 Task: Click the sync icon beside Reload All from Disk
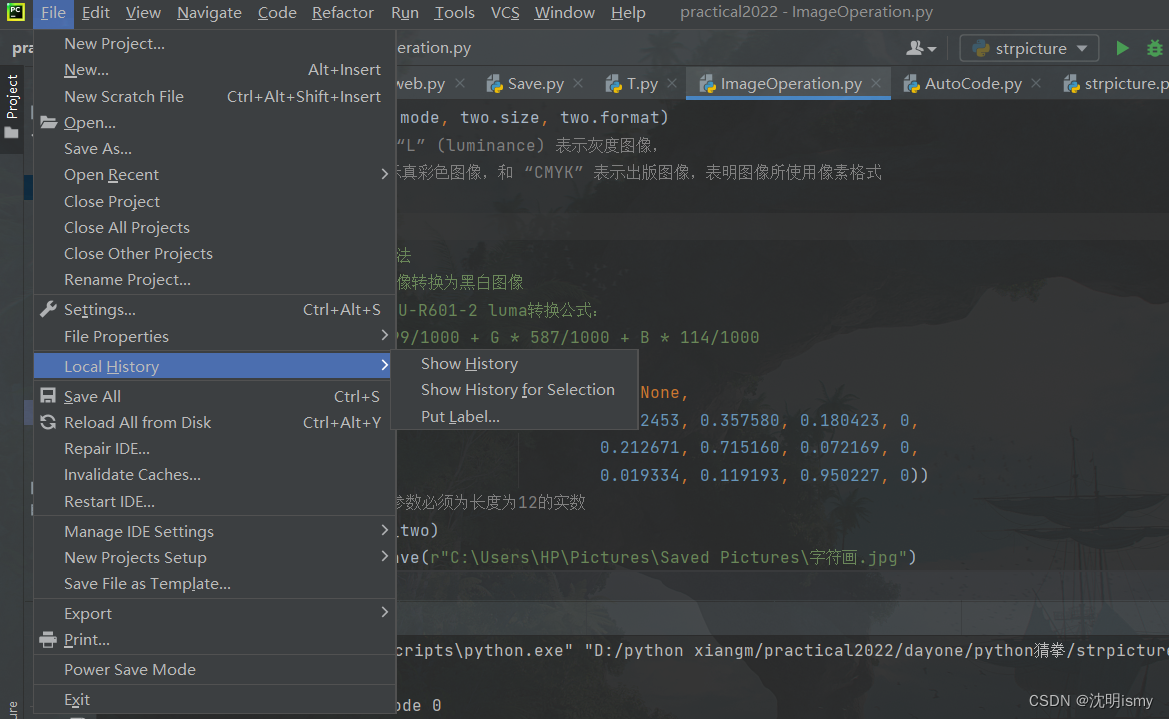coord(47,422)
